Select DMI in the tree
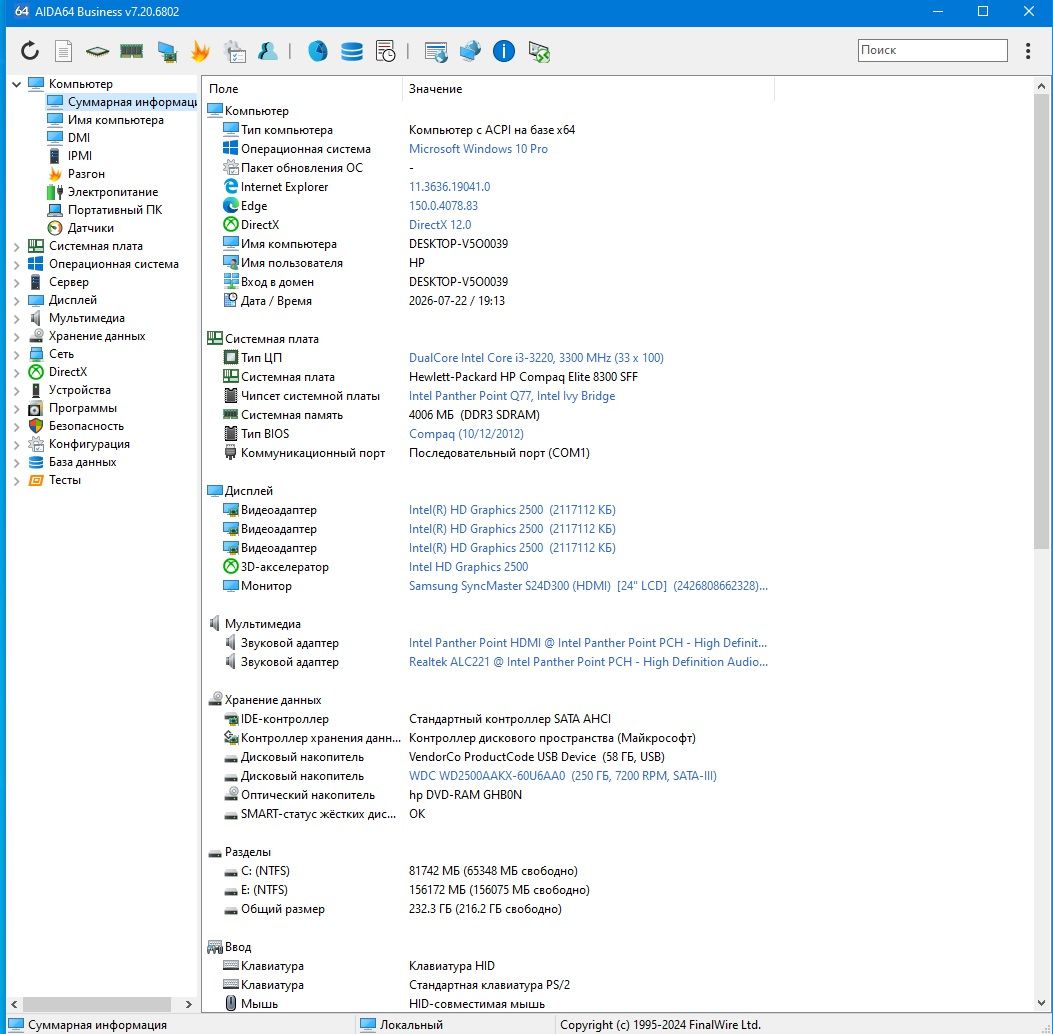The height and width of the screenshot is (1034, 1053). point(79,138)
